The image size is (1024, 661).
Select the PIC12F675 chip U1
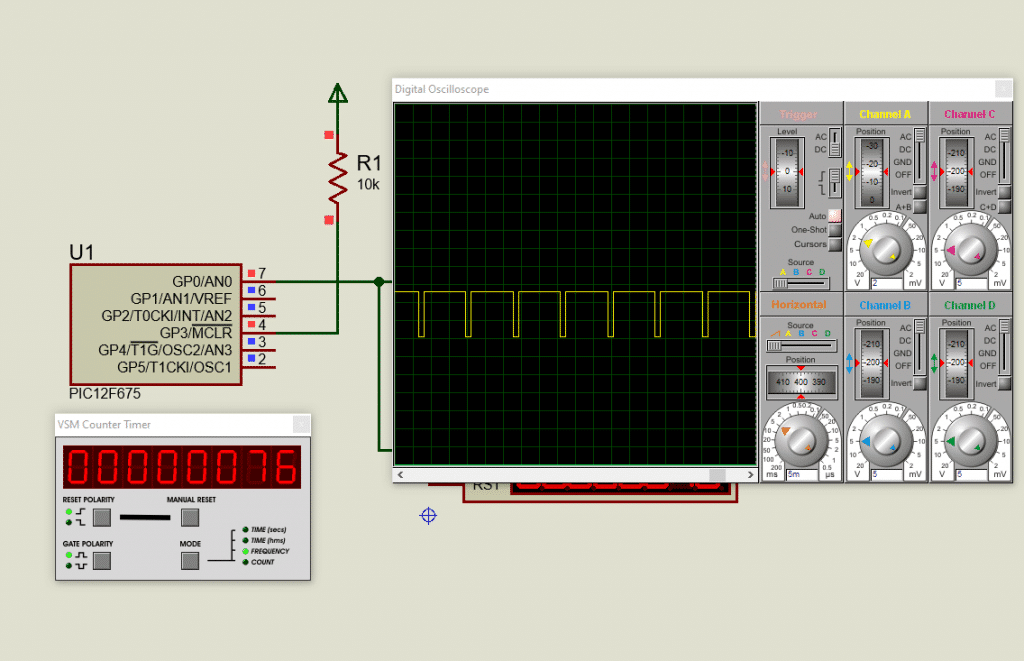(155, 325)
